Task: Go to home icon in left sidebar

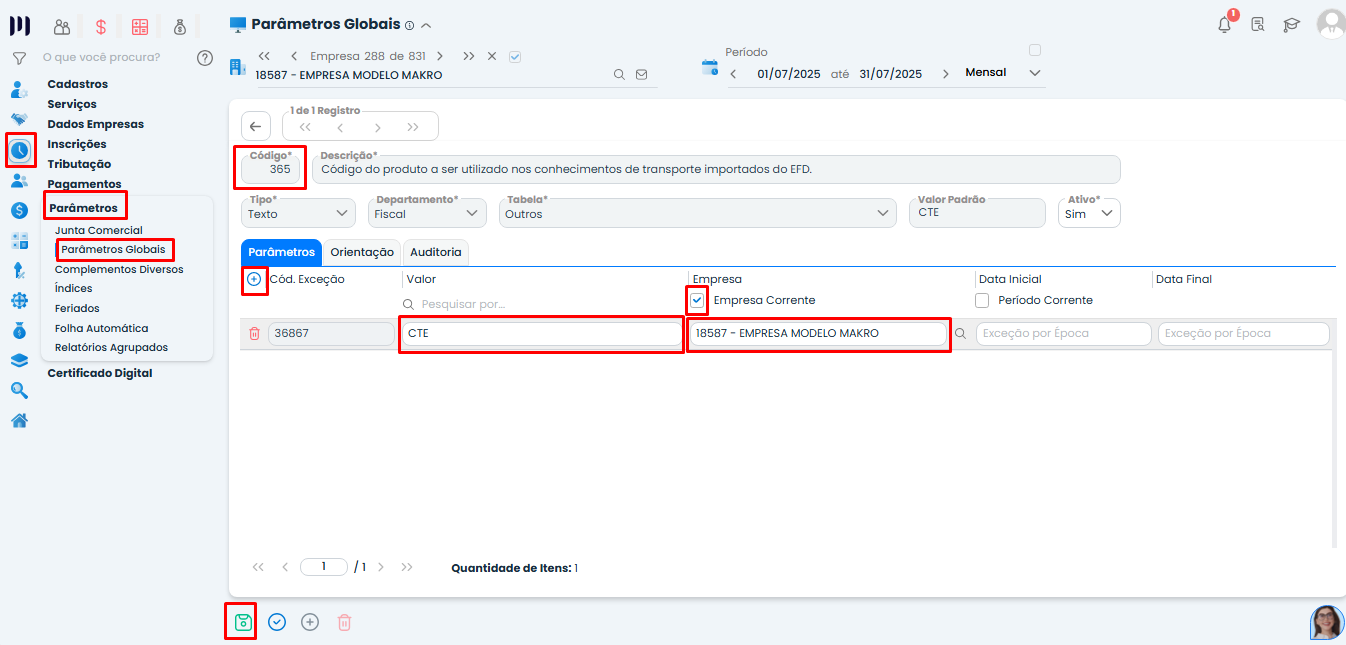Action: [19, 420]
